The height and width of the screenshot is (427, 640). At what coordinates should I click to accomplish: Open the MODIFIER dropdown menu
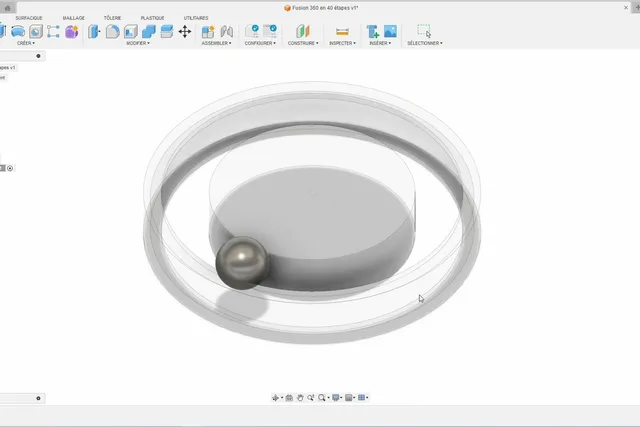(x=138, y=43)
